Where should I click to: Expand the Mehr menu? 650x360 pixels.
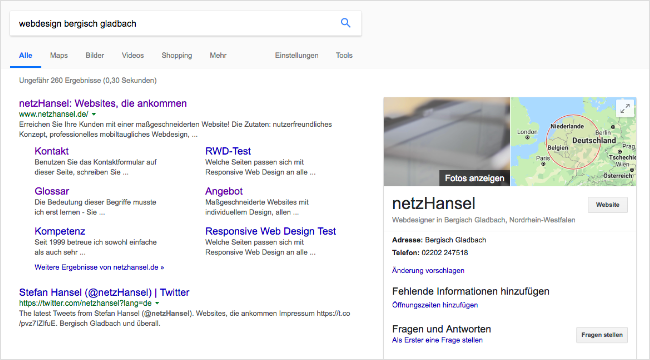coord(218,56)
